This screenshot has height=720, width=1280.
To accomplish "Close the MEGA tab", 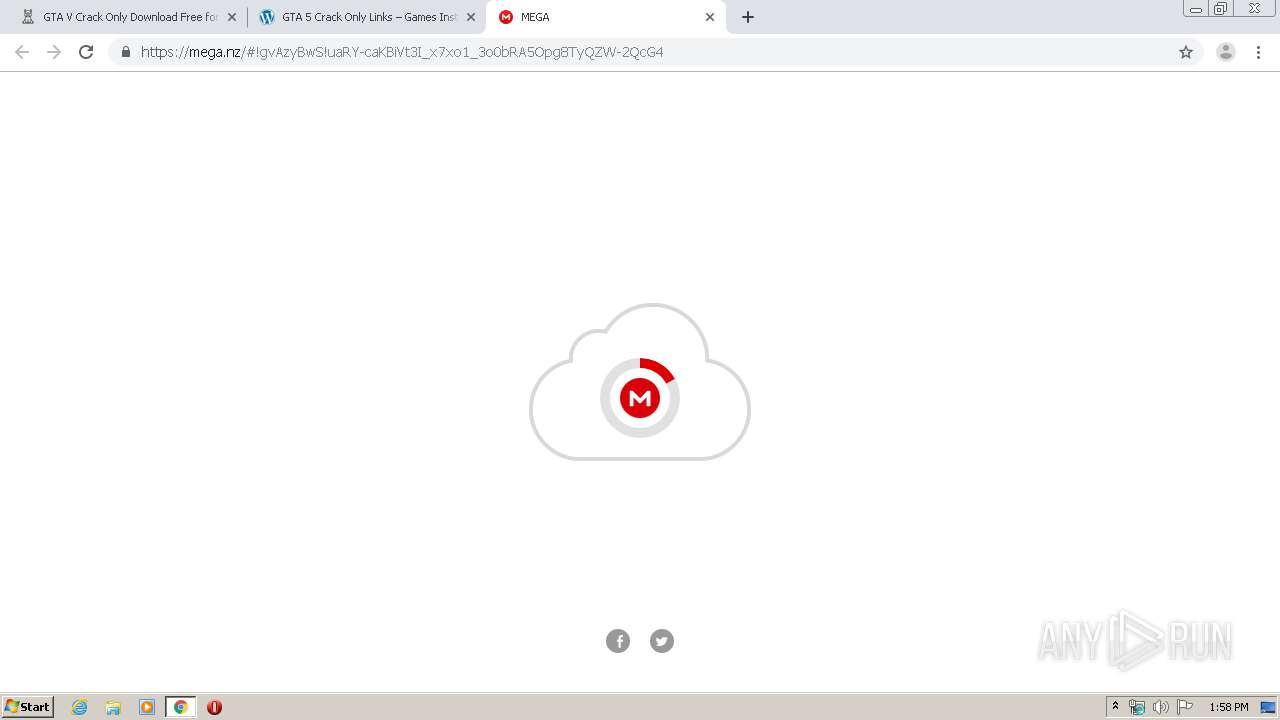I will point(710,17).
